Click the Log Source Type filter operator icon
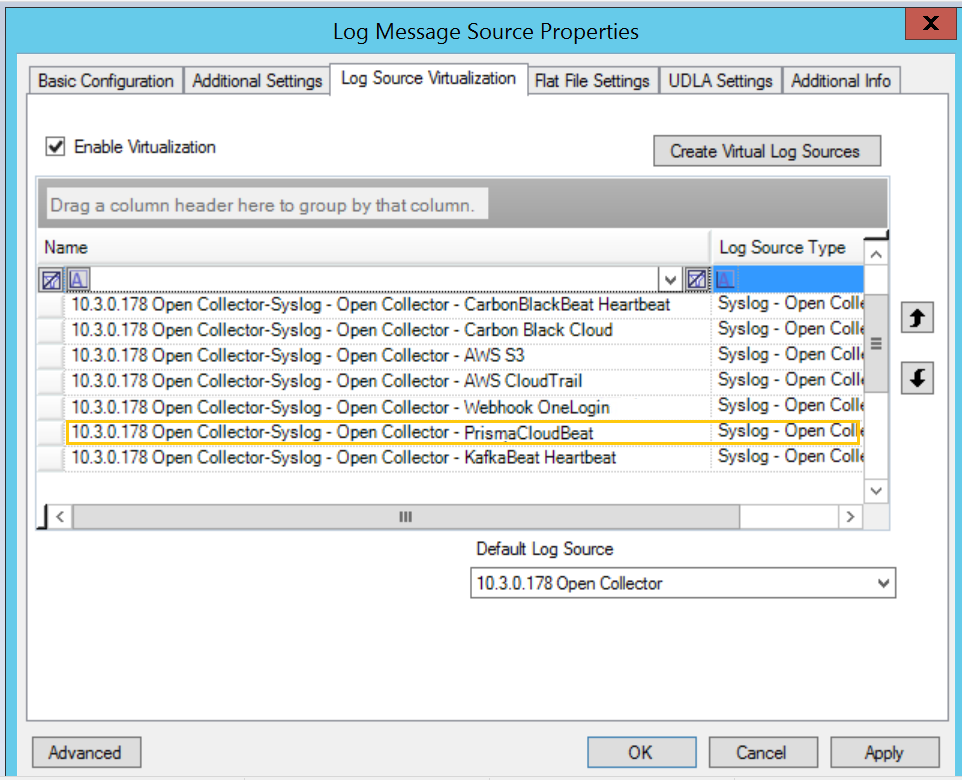 [x=725, y=279]
